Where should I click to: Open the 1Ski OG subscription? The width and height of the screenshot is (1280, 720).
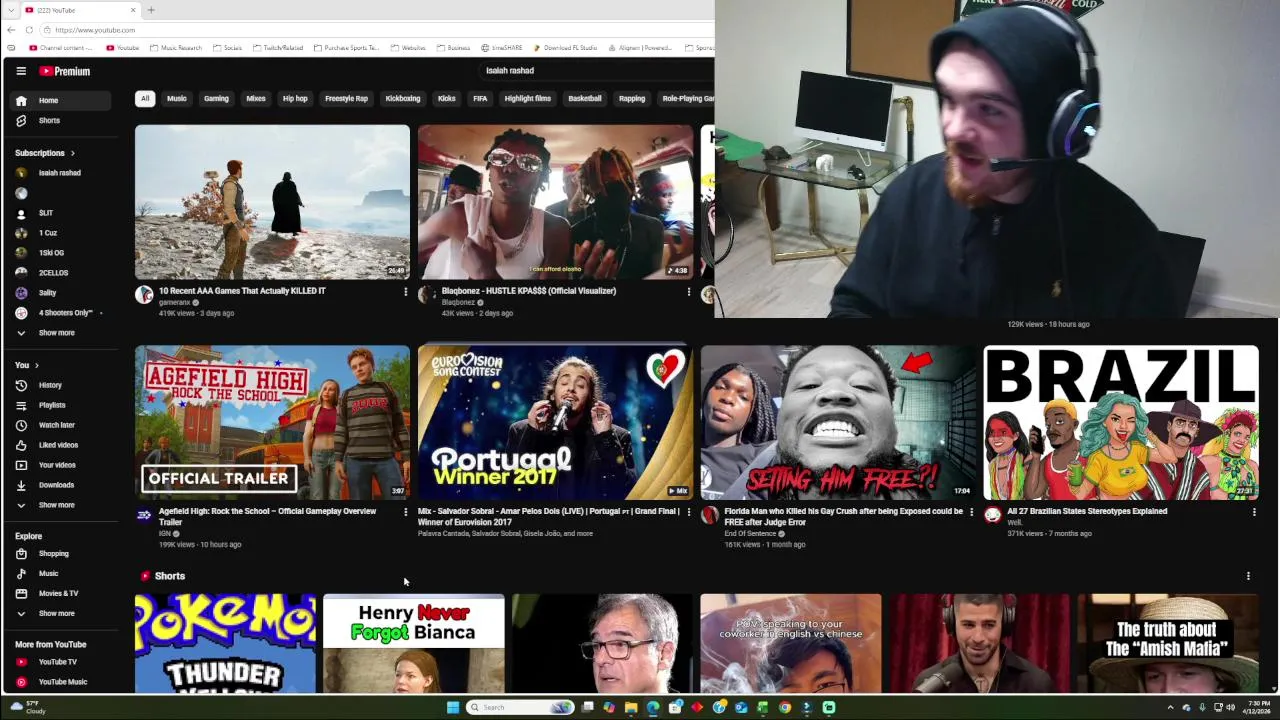point(61,253)
